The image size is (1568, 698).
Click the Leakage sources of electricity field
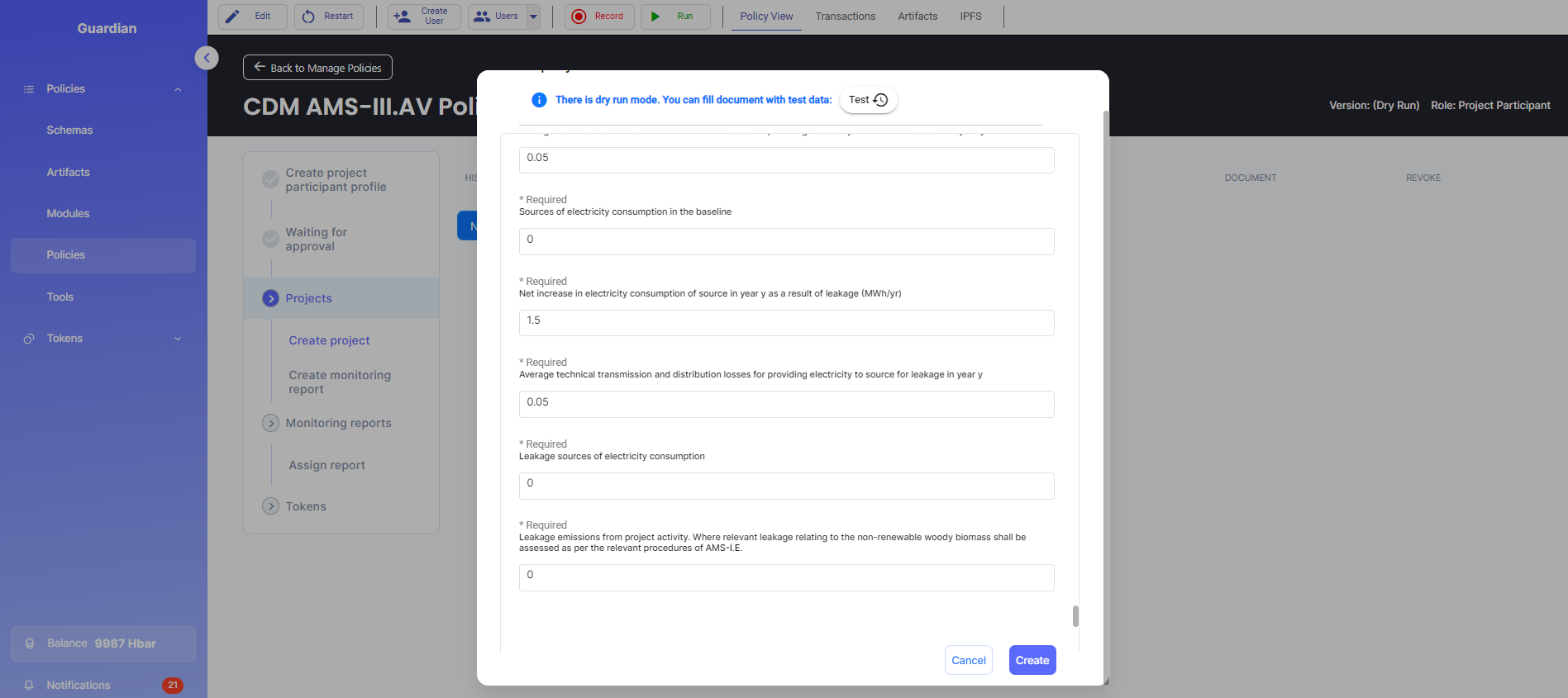click(x=786, y=486)
